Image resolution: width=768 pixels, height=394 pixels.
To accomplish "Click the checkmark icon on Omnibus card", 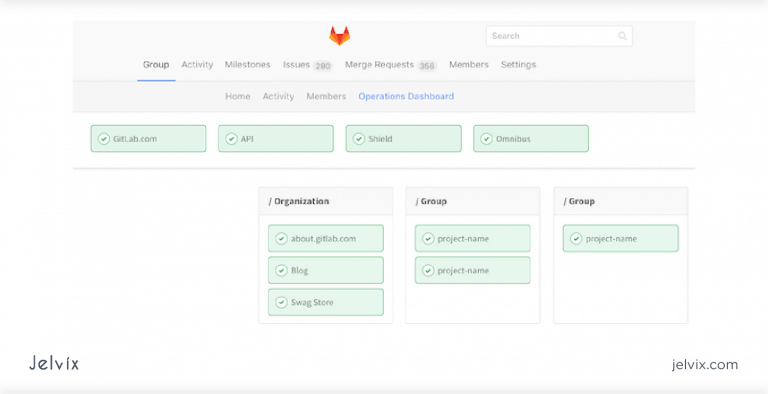I will pyautogui.click(x=486, y=139).
